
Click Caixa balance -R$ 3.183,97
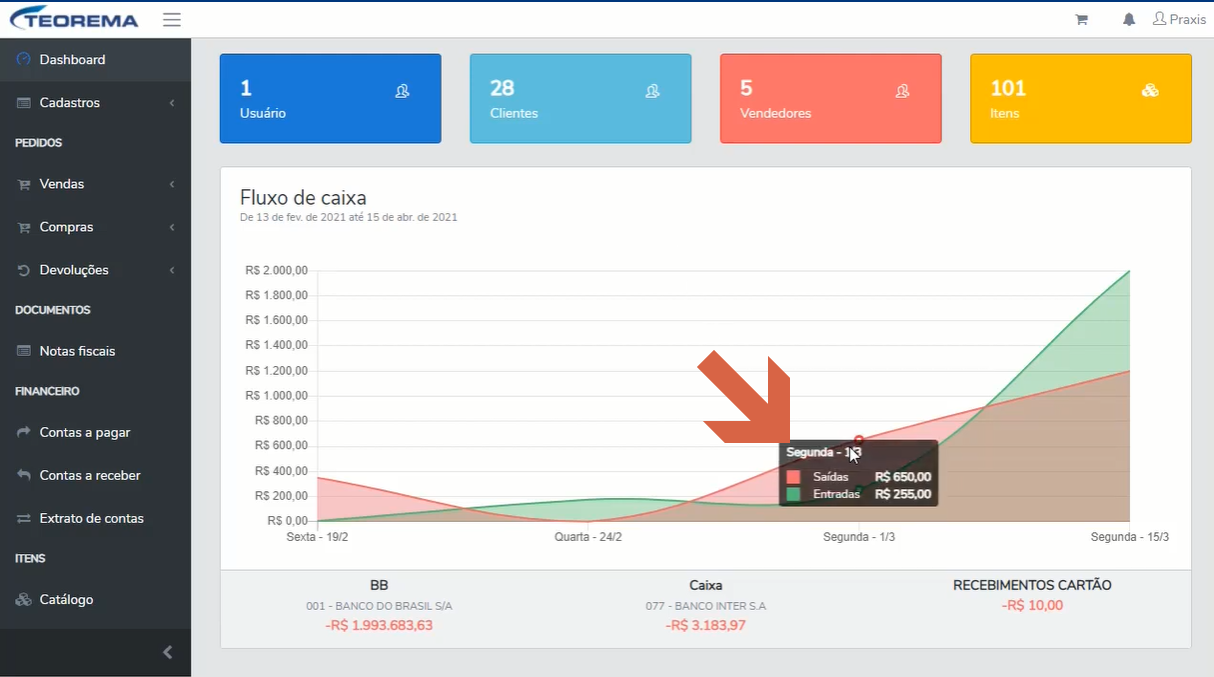click(706, 626)
